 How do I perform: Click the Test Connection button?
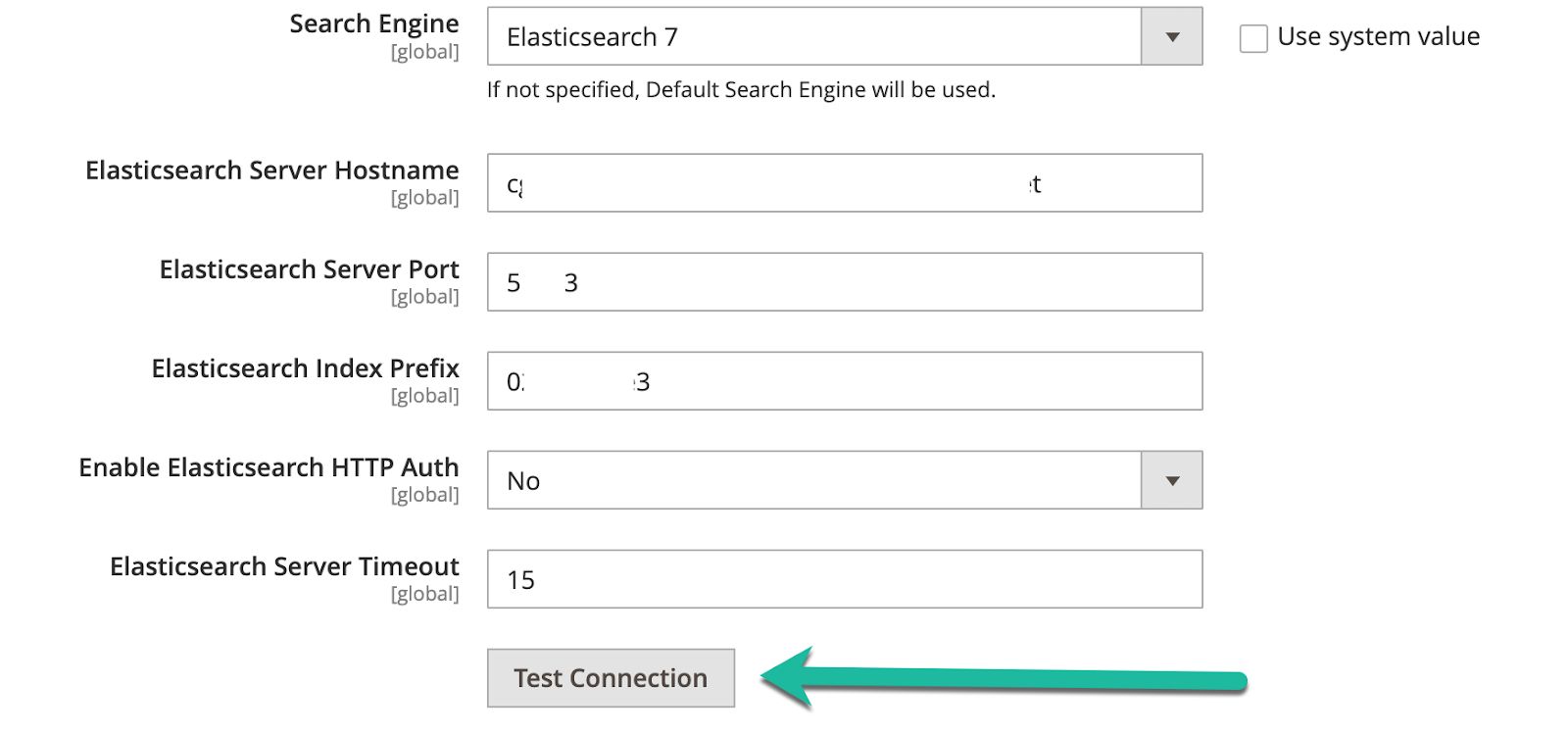point(611,677)
